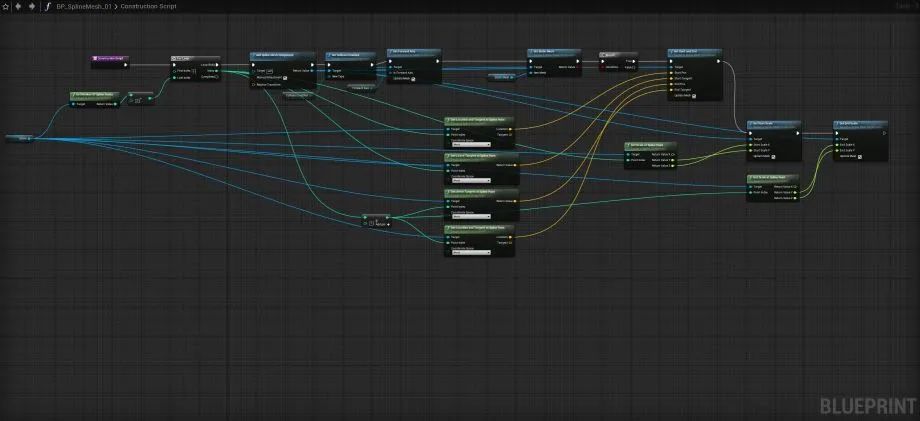Click the value field on the subtract node
Image resolution: width=920 pixels, height=421 pixels.
[x=137, y=100]
